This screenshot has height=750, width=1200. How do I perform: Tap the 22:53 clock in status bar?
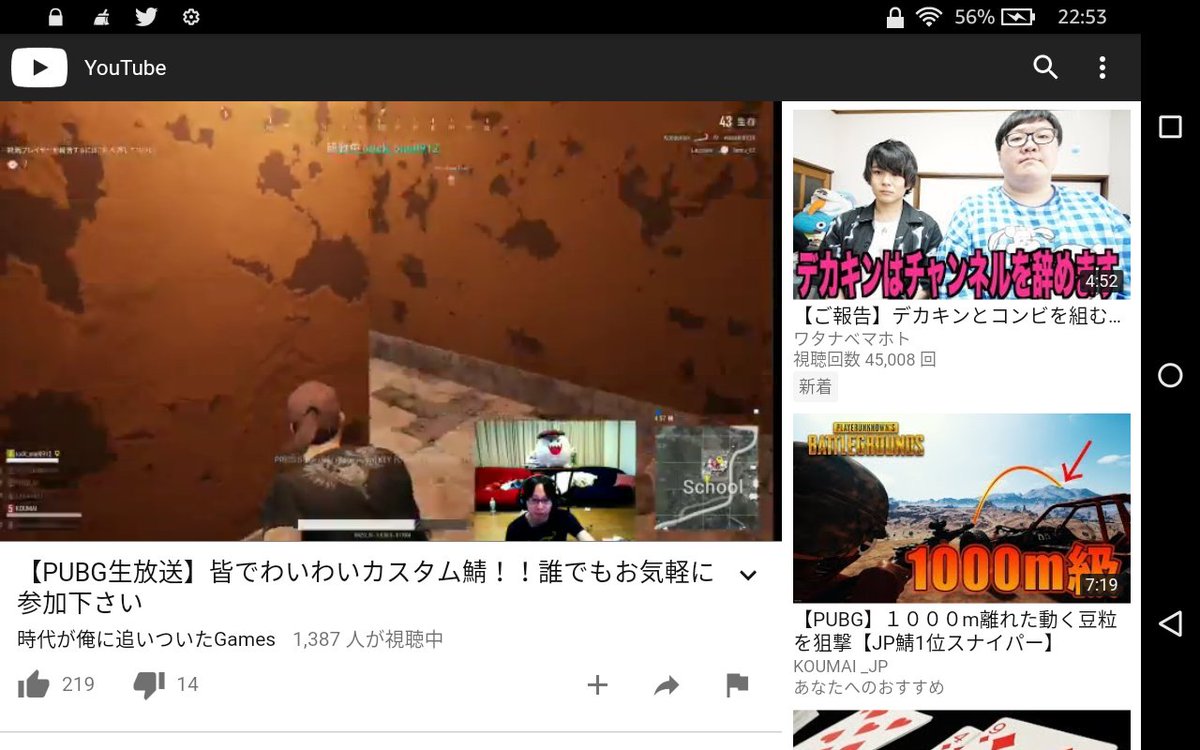pos(1081,17)
